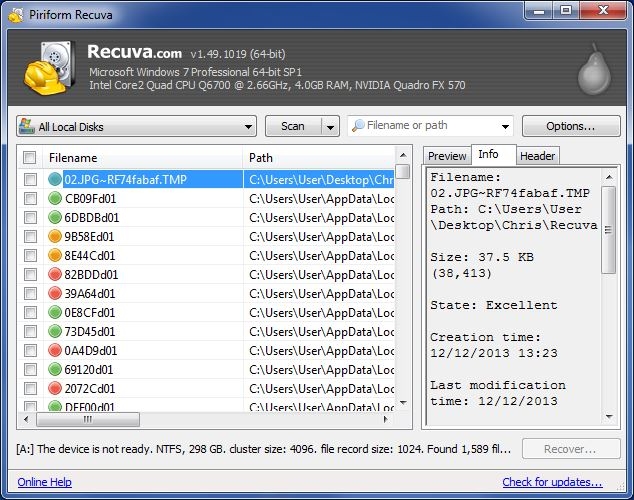Image resolution: width=634 pixels, height=500 pixels.
Task: Switch to the Info tab
Action: [x=493, y=154]
